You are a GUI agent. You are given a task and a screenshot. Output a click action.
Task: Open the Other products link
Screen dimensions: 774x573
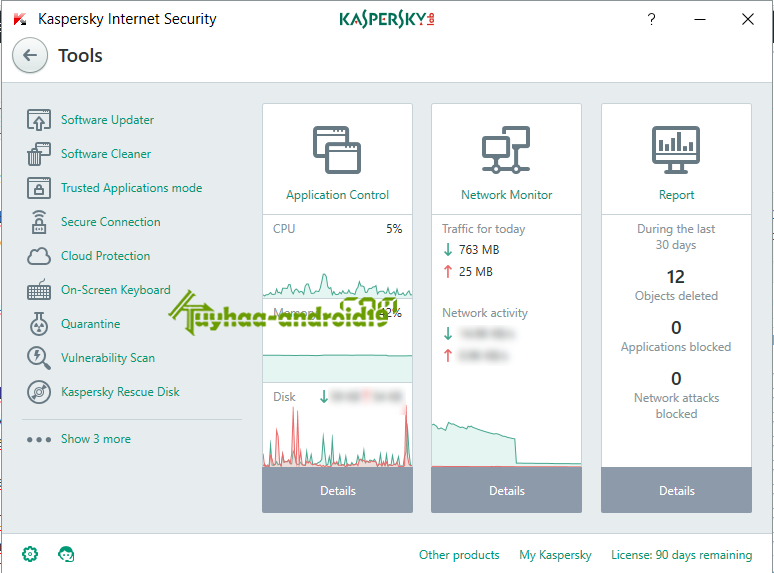pos(459,555)
